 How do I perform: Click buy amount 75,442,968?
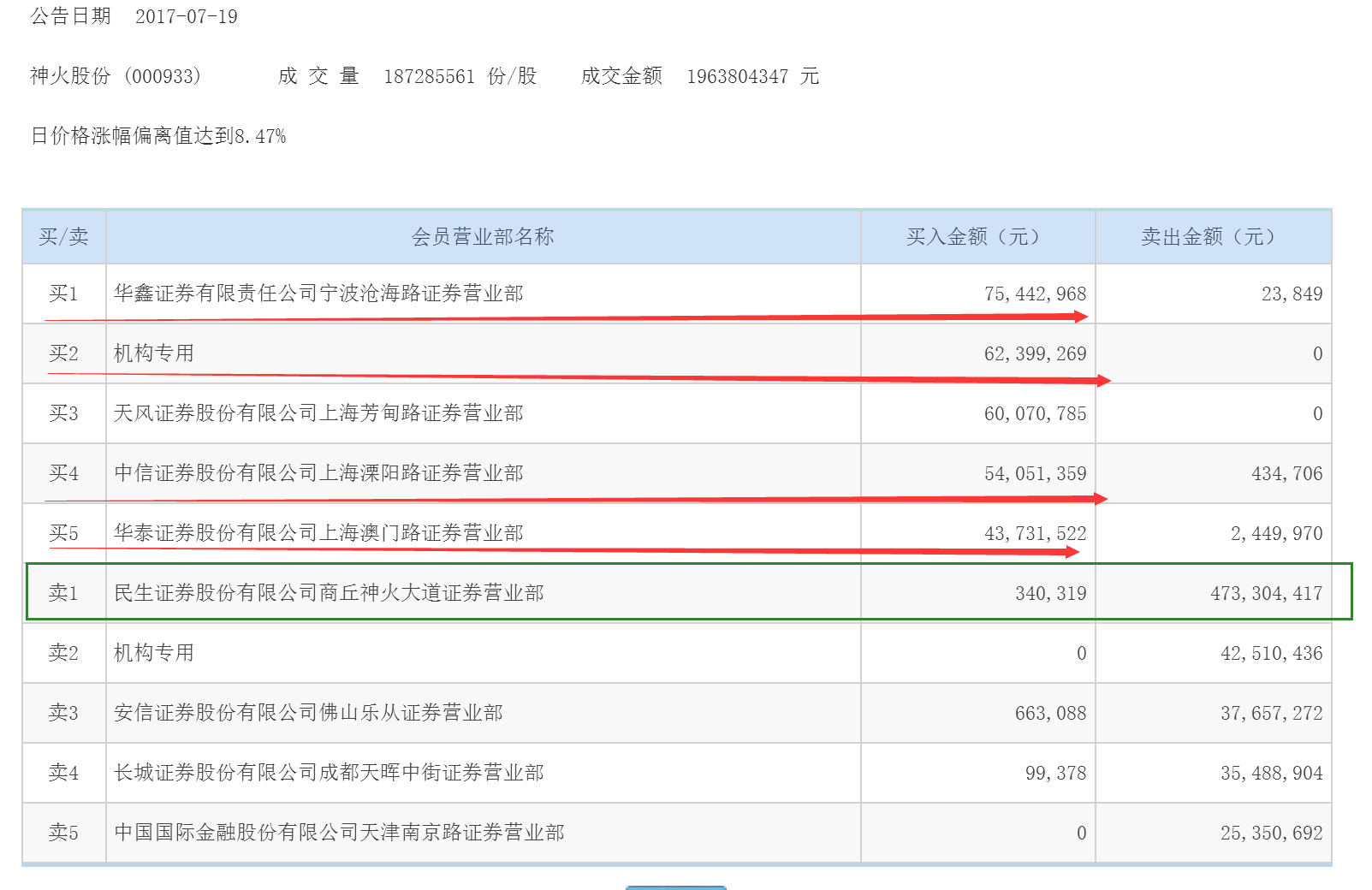[x=1035, y=294]
